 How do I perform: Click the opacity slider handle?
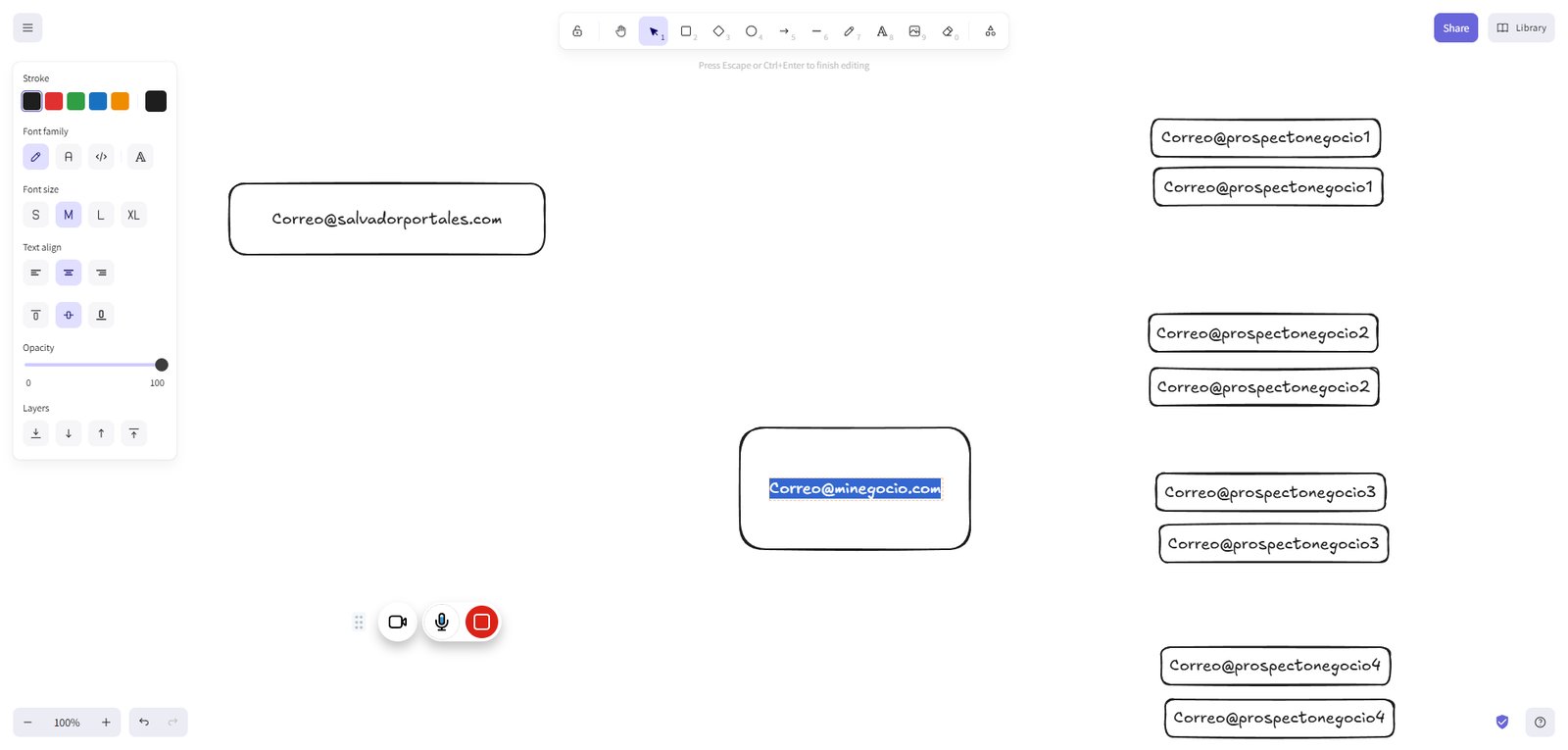pos(162,365)
